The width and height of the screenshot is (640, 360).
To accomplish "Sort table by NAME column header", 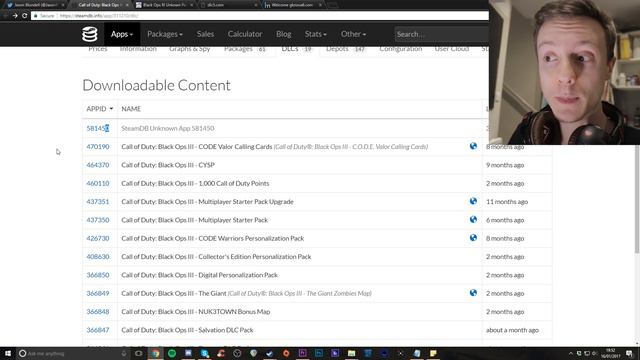I will click(x=131, y=109).
